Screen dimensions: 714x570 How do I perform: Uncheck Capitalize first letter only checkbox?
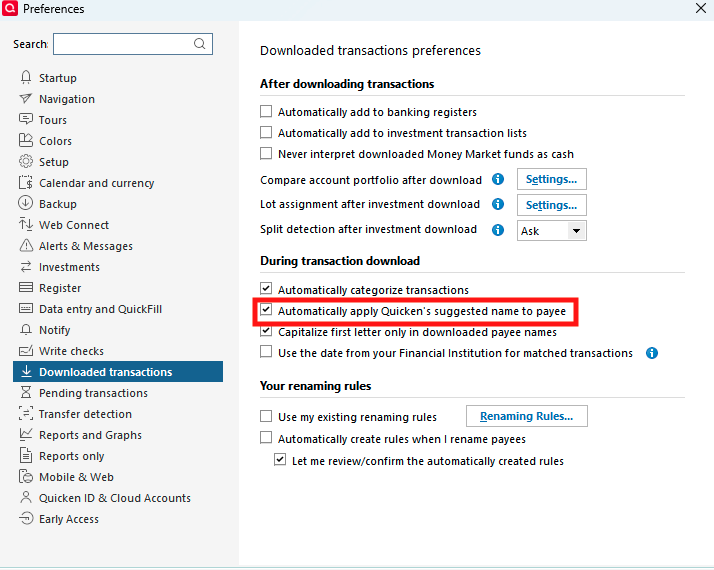(266, 331)
